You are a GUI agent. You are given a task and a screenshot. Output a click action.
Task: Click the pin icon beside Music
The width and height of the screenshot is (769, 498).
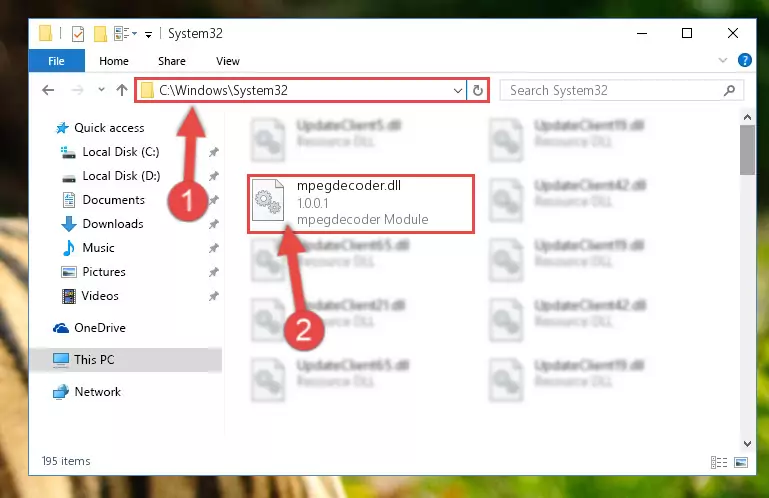tap(213, 248)
